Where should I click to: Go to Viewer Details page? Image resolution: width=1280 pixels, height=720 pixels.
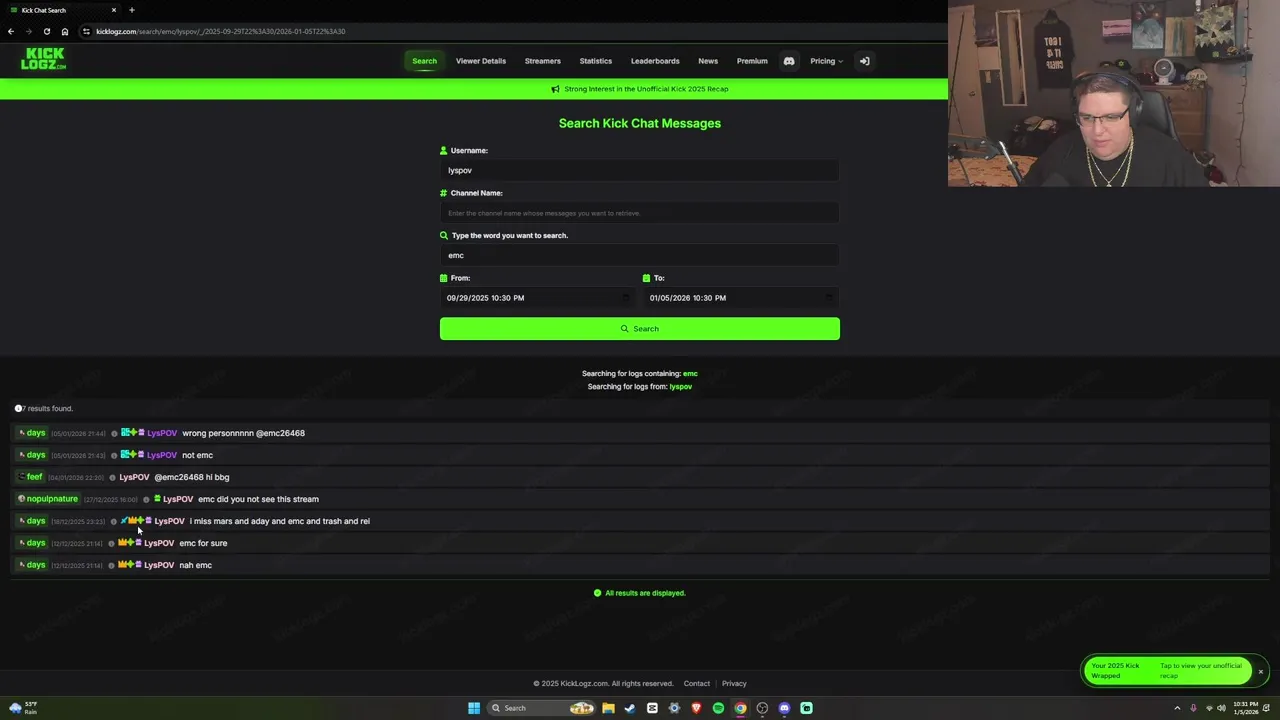481,61
